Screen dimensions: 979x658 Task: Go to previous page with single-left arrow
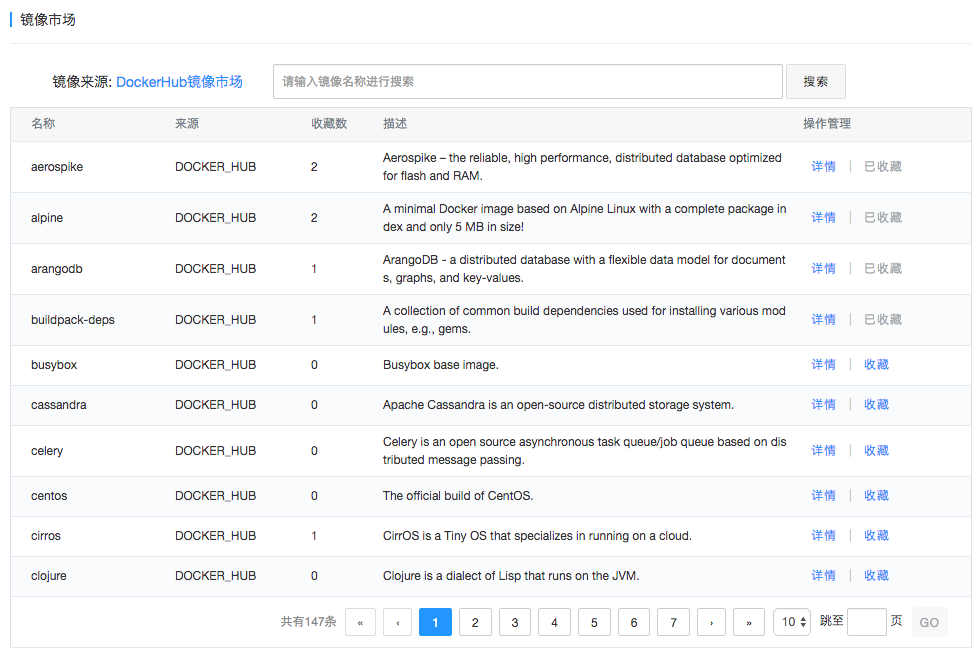[x=398, y=622]
